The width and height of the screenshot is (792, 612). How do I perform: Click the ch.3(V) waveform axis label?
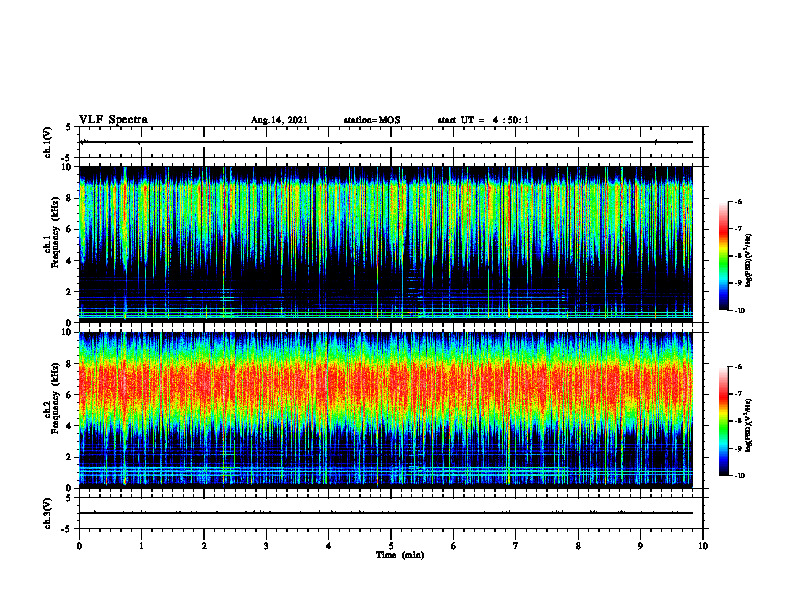pyautogui.click(x=48, y=513)
